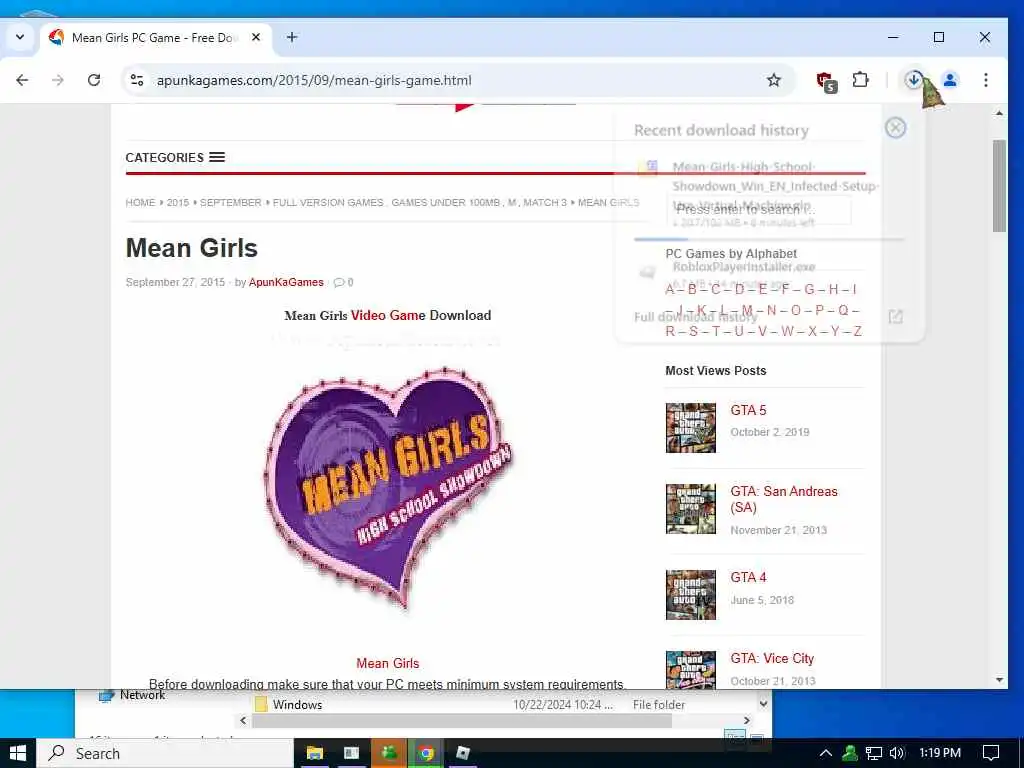Browse games starting with letter Z

click(857, 331)
